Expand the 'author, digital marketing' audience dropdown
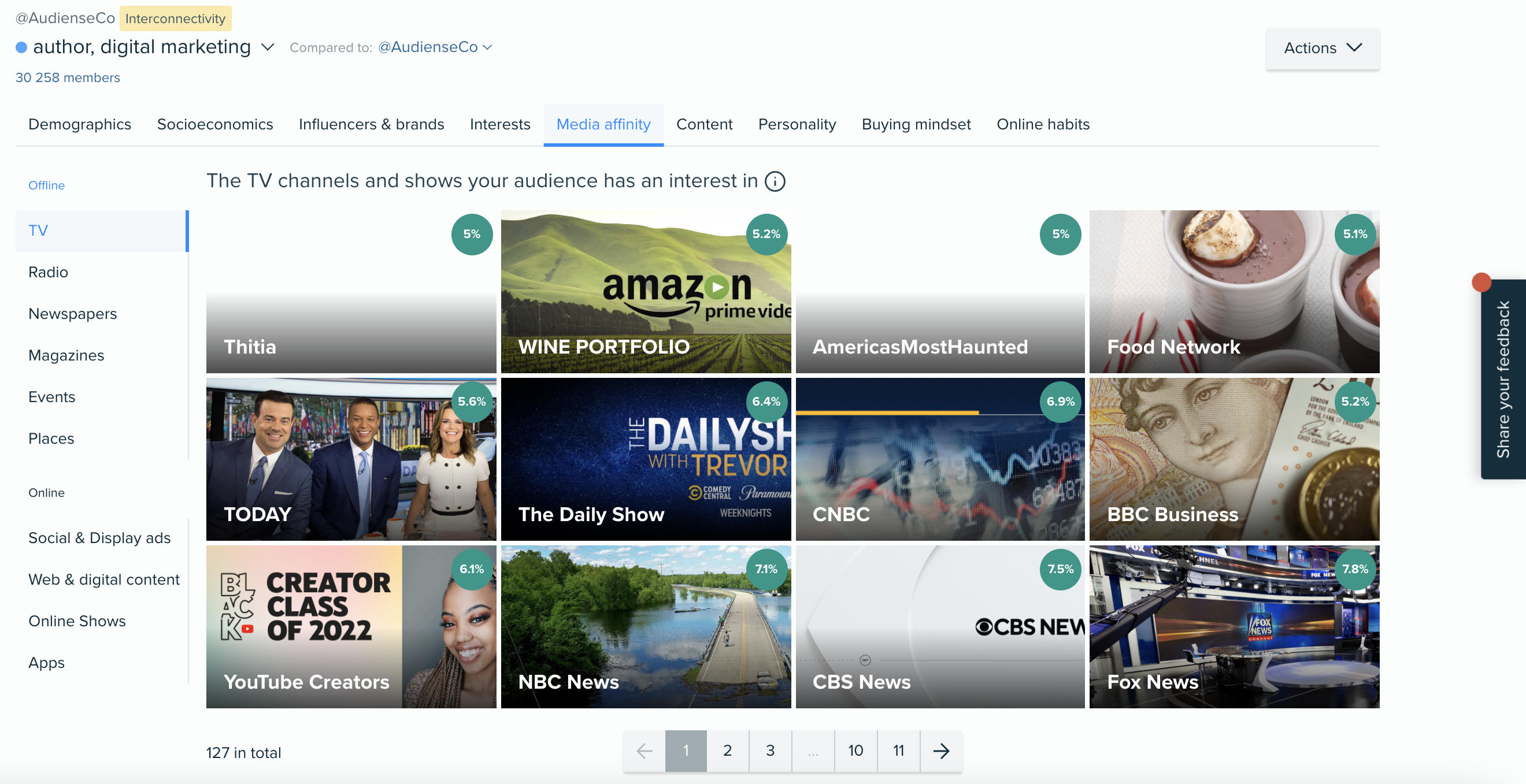Screen dimensions: 1526x784 [x=268, y=47]
